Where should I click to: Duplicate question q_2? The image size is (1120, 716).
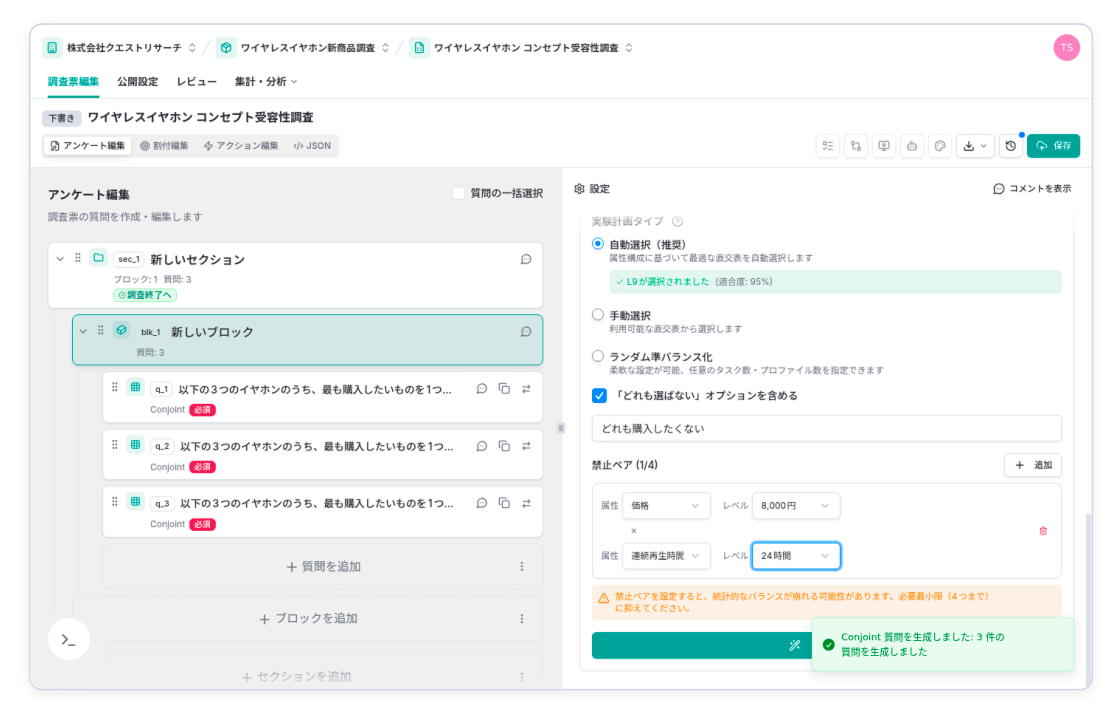504,446
